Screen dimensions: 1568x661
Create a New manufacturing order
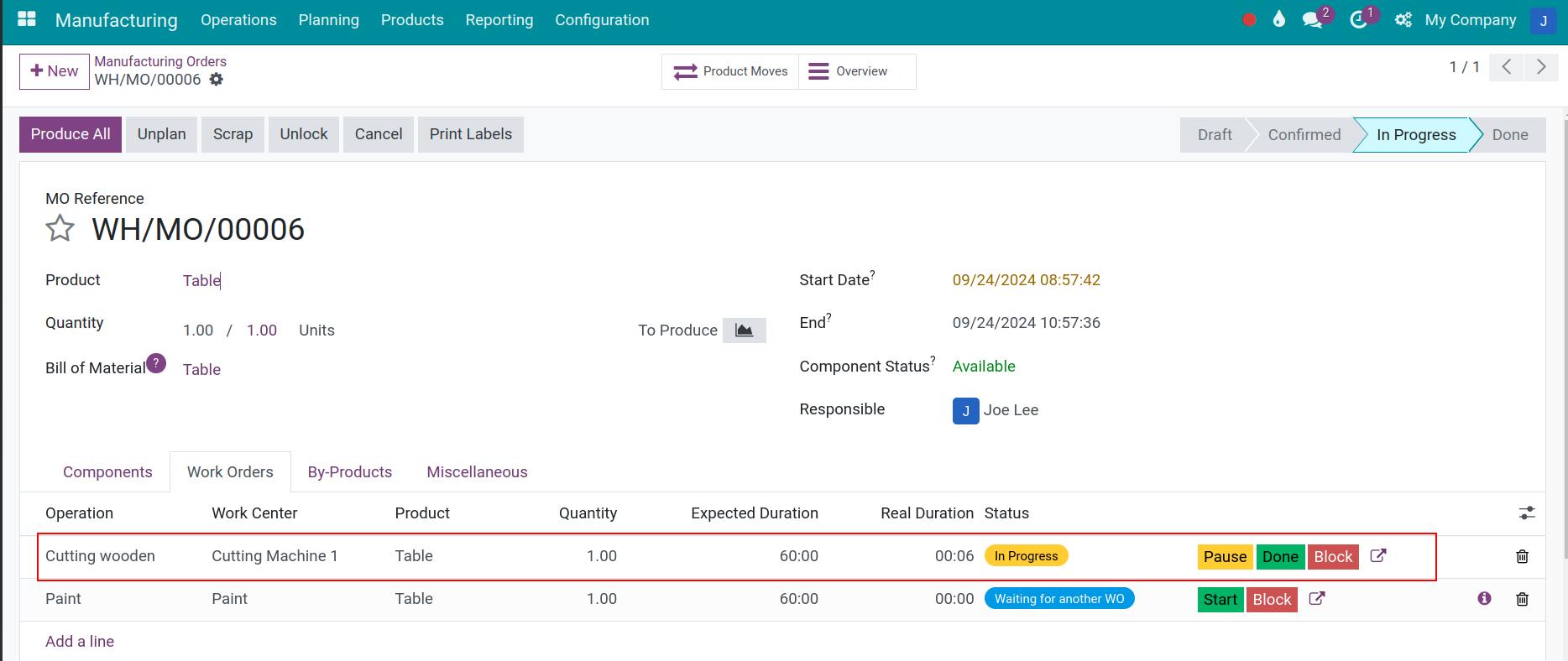pos(55,71)
